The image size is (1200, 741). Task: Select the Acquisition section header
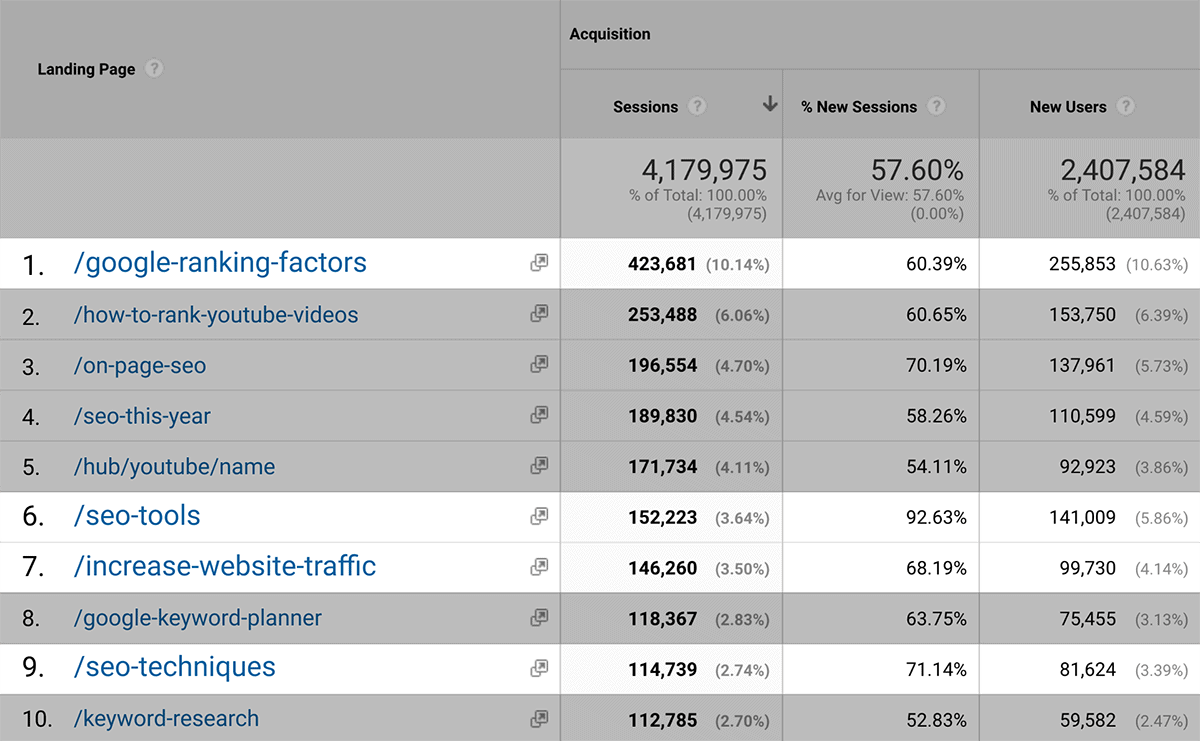(610, 33)
